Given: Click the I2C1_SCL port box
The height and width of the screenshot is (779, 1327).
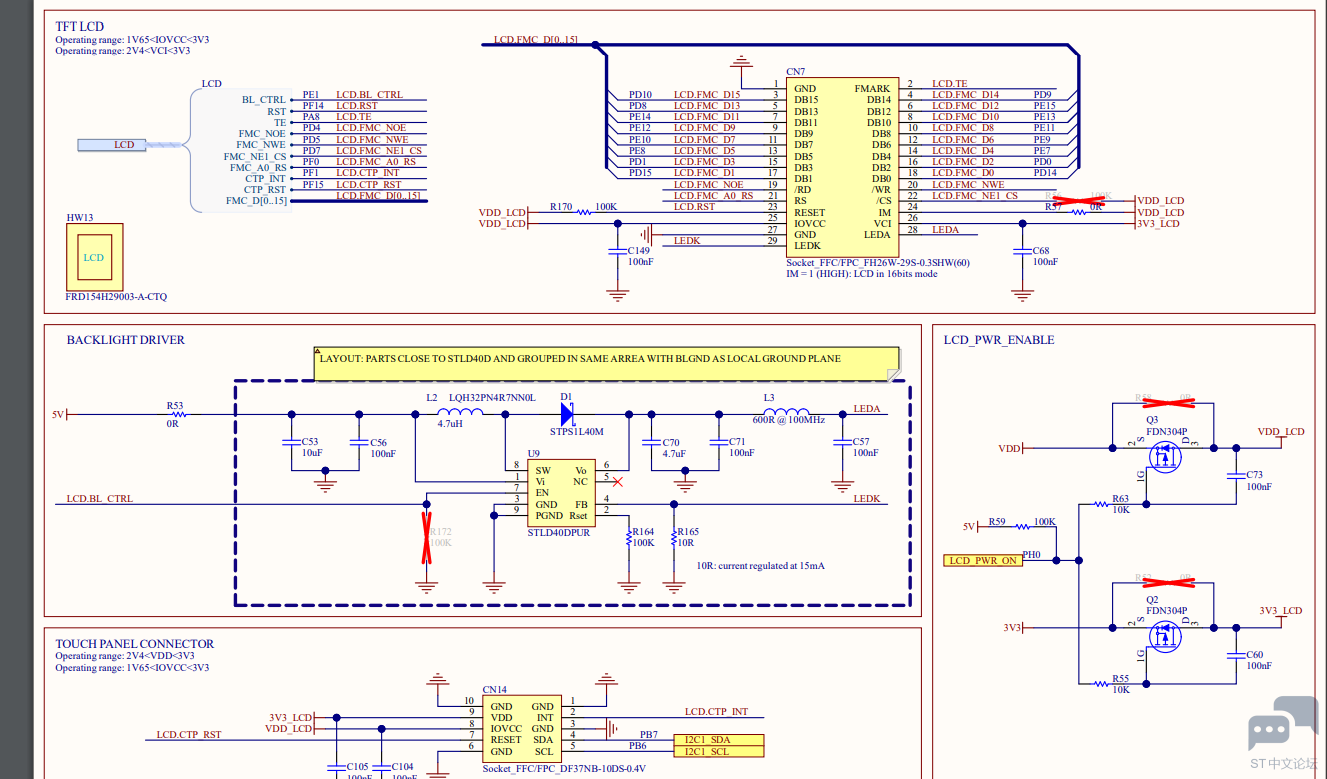Looking at the screenshot, I should pyautogui.click(x=718, y=751).
